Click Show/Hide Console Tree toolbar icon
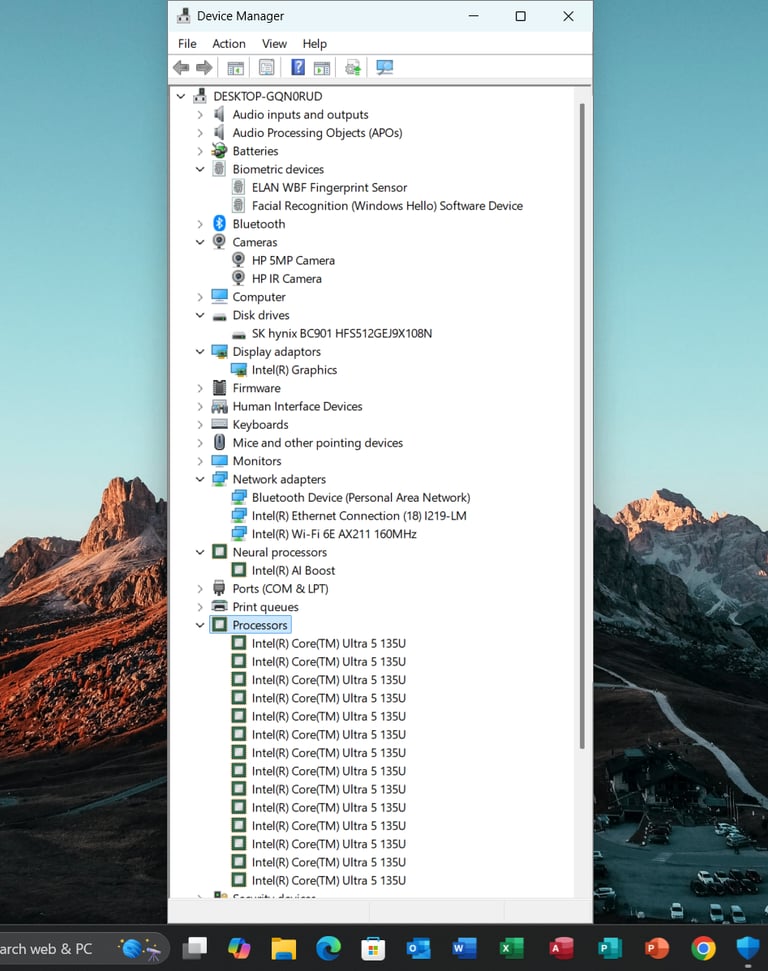This screenshot has height=971, width=768. tap(235, 67)
